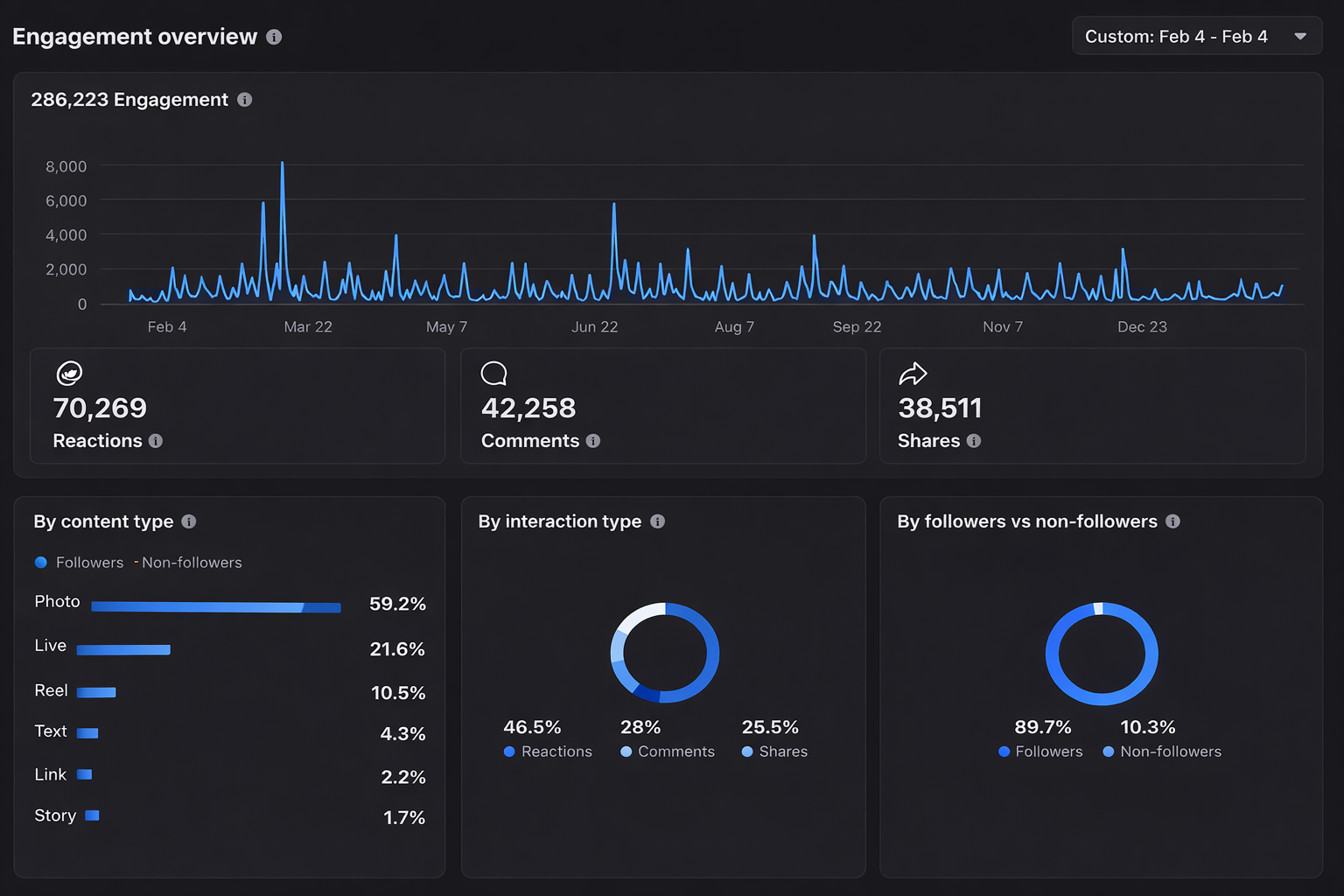
Task: Click the engagement spike near Mar 22
Action: (283, 175)
